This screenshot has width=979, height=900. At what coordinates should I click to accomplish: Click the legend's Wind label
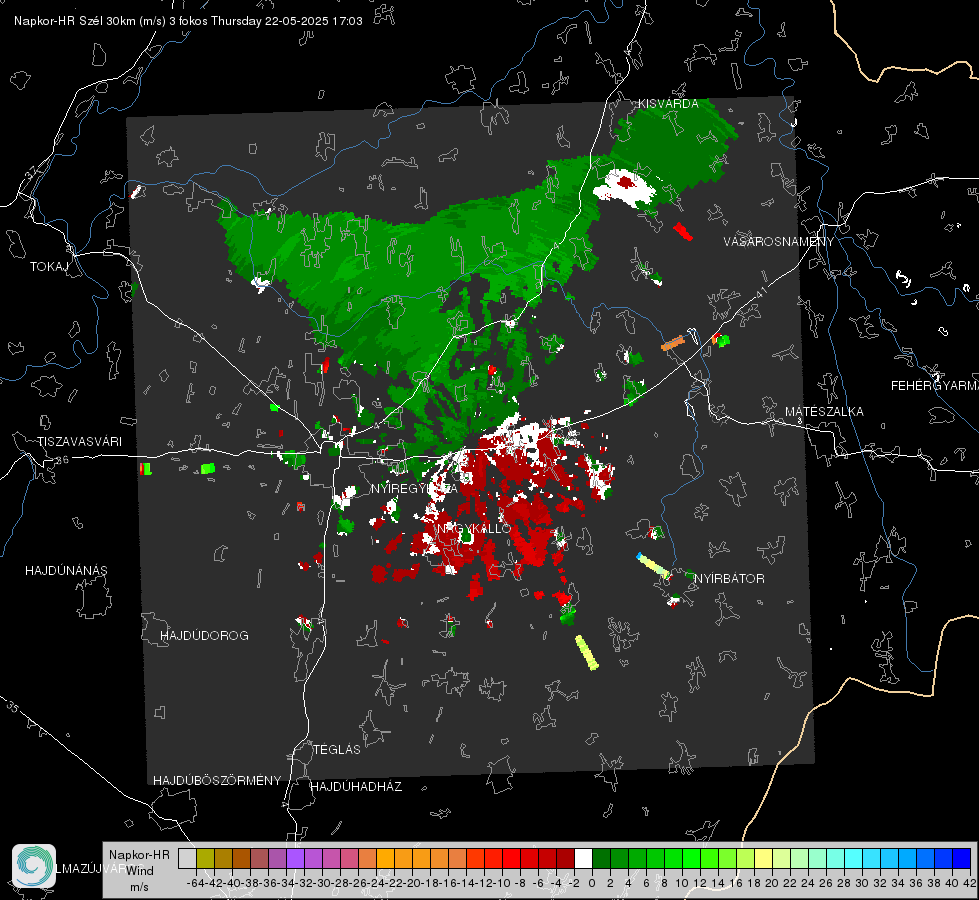tap(140, 871)
